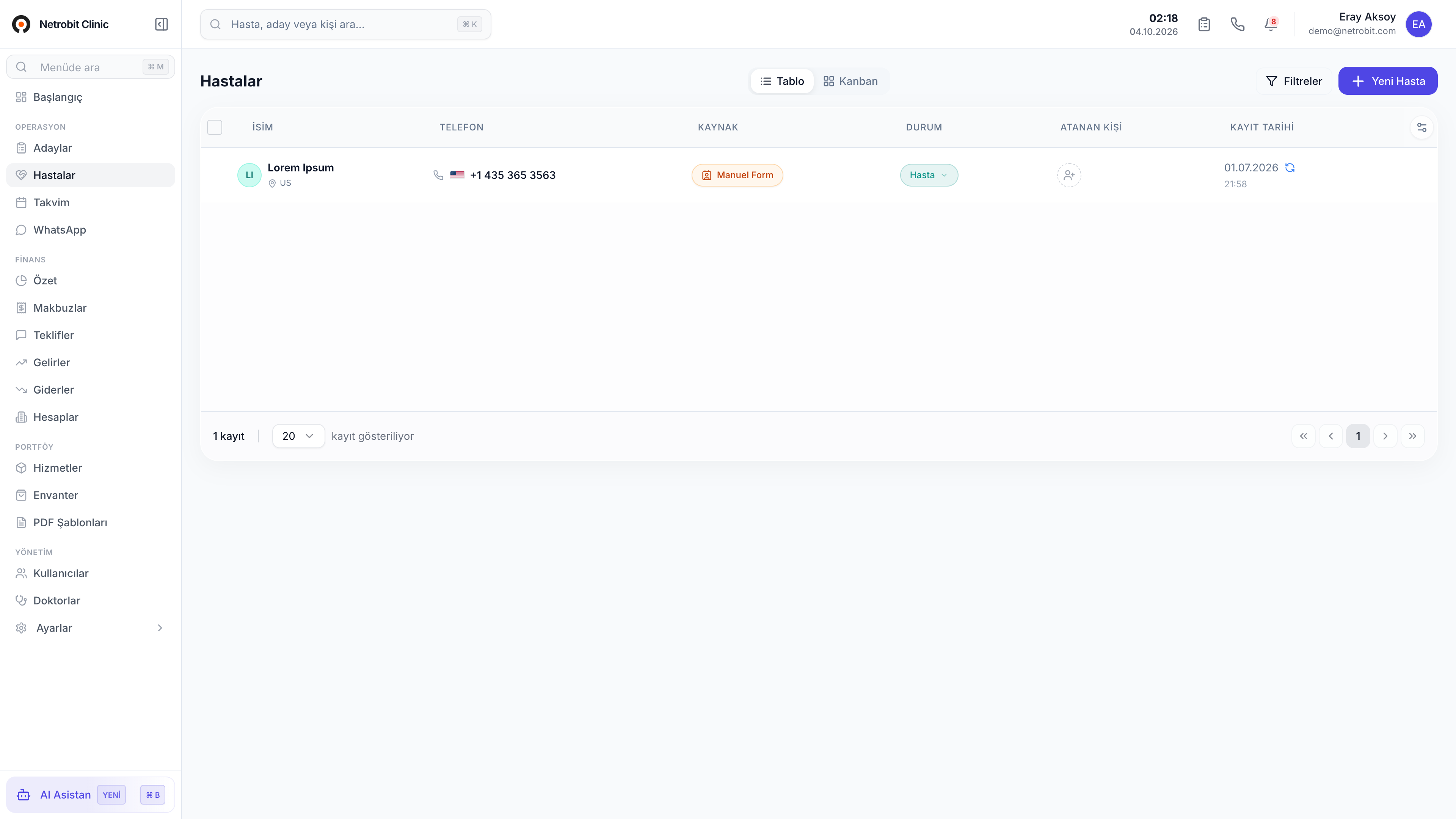This screenshot has height=819, width=1456.
Task: Focus the Hasta, aday veya kişi ara search field
Action: pyautogui.click(x=345, y=24)
